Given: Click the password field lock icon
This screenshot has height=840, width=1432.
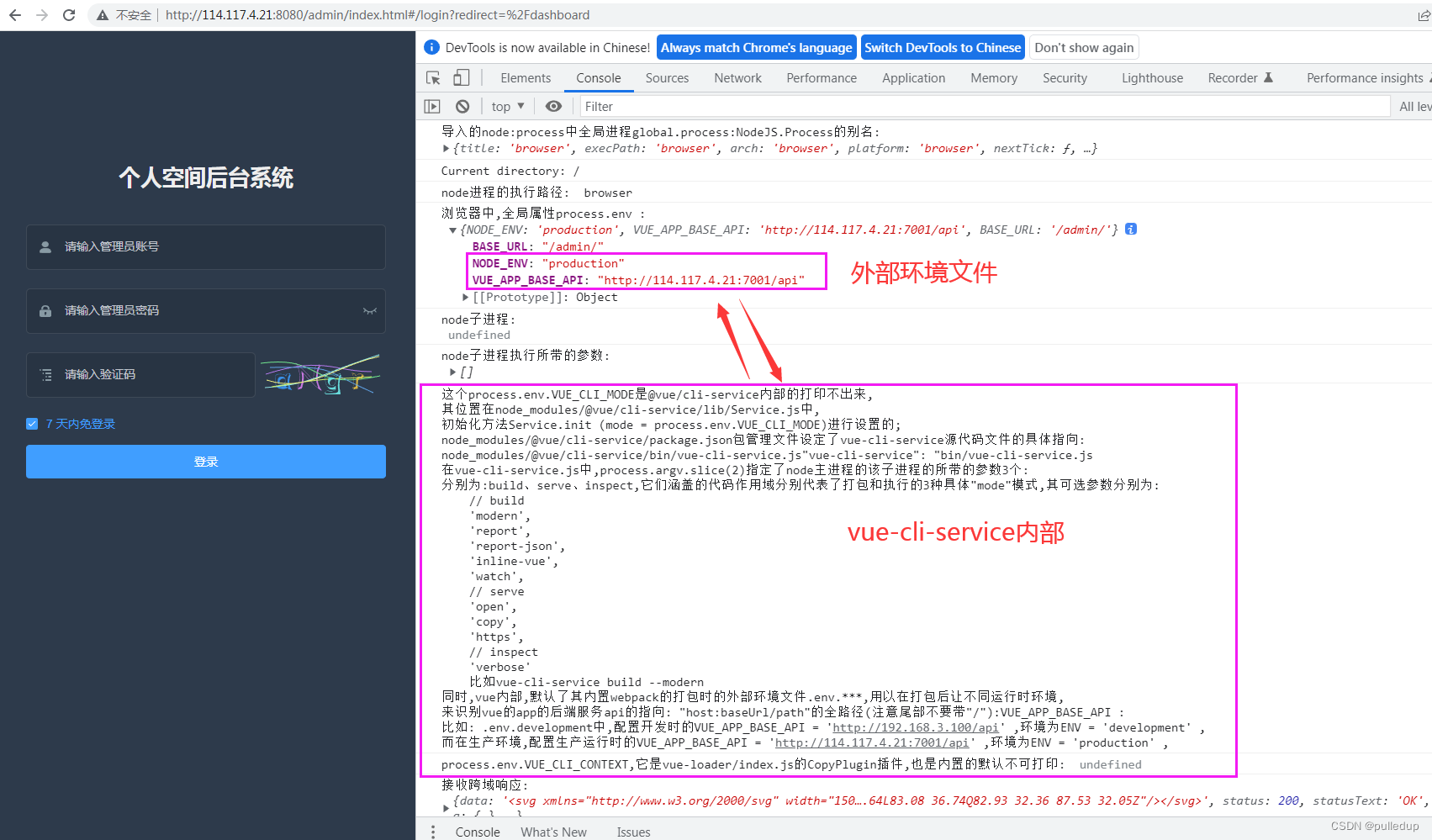Looking at the screenshot, I should (x=45, y=310).
